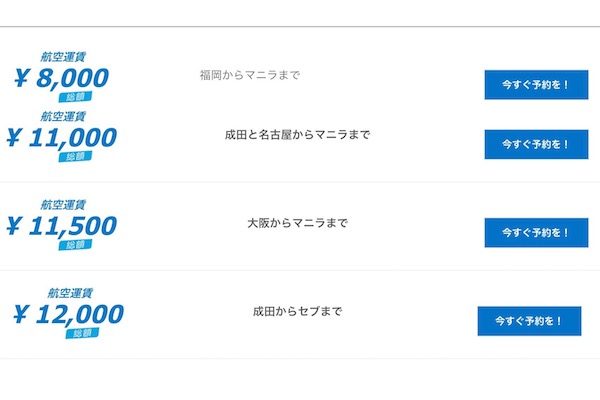
Task: Book now for the ¥11,000 Narita/Nagoya fare
Action: [536, 144]
